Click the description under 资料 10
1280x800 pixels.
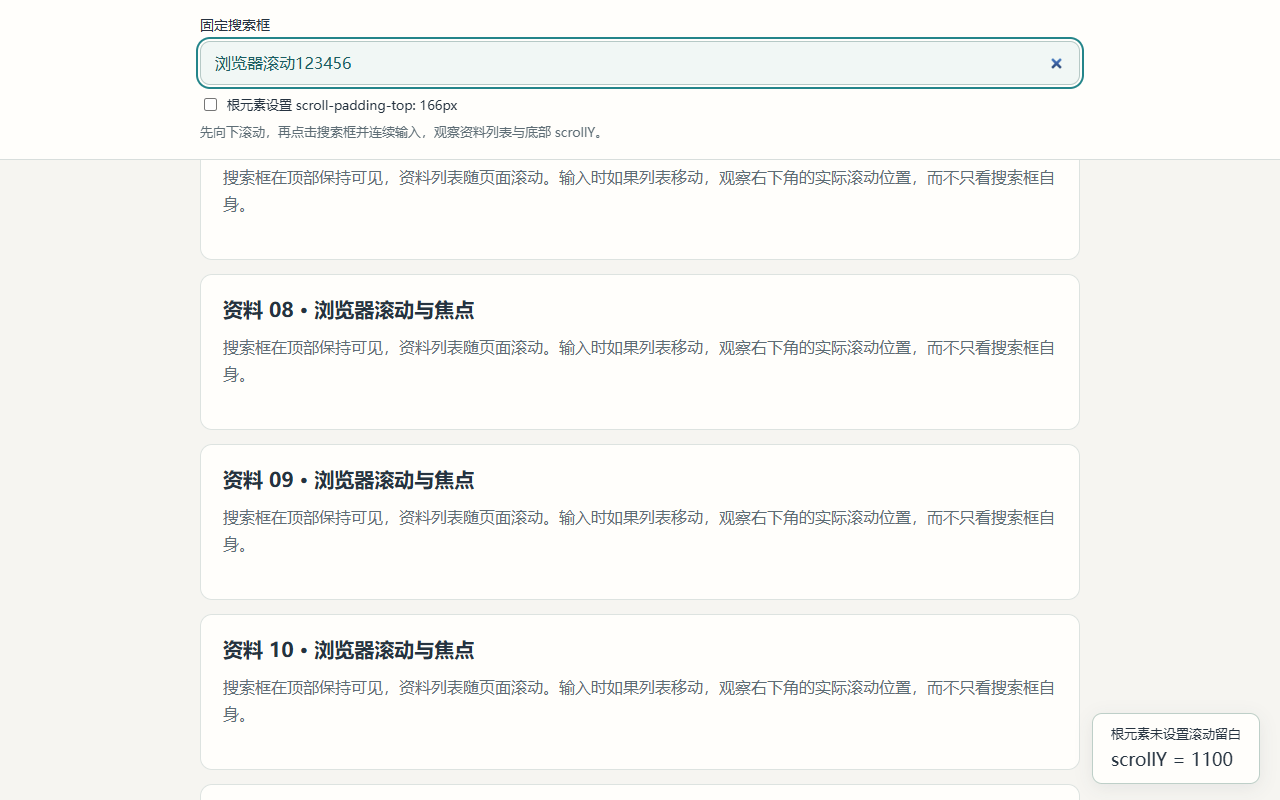point(639,701)
